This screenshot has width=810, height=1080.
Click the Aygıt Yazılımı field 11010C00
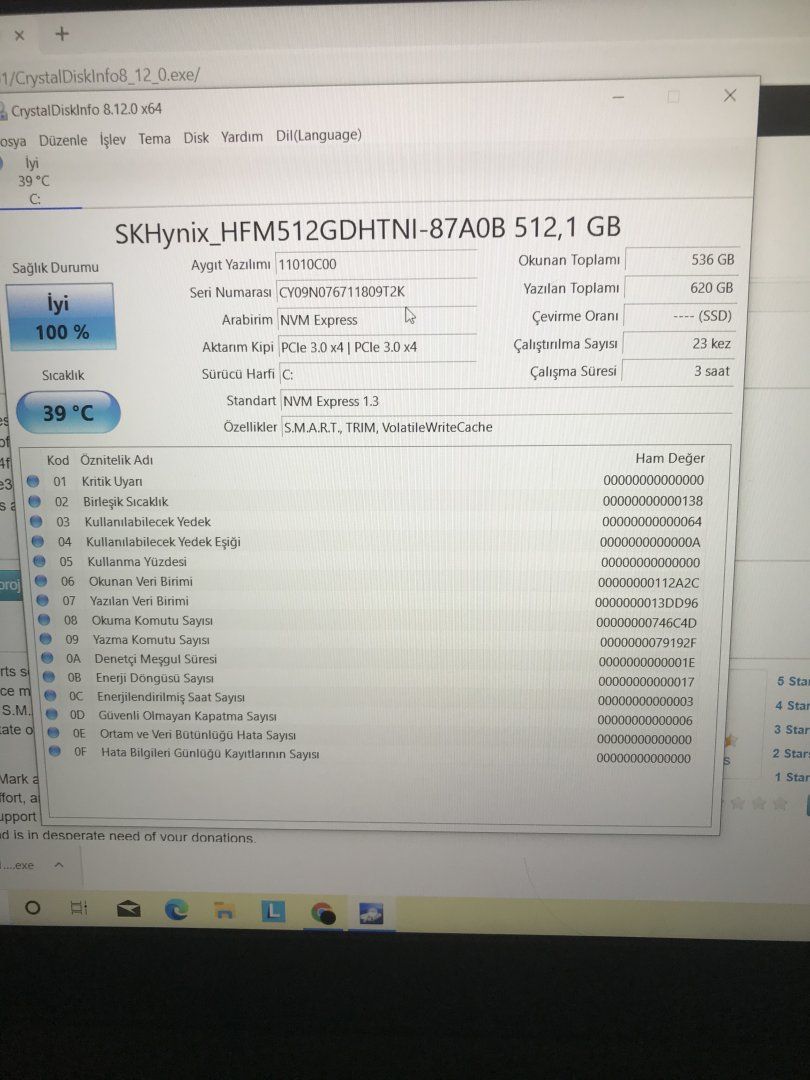[376, 264]
